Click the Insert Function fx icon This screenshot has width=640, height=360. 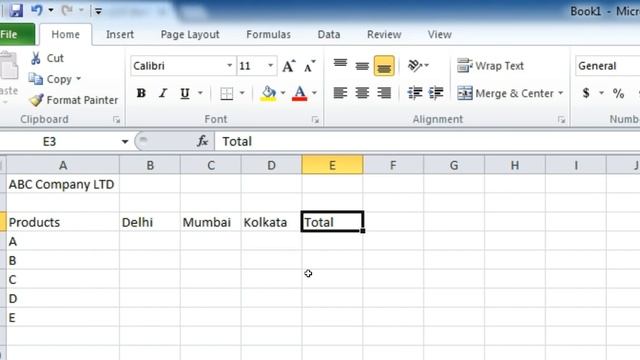[203, 142]
